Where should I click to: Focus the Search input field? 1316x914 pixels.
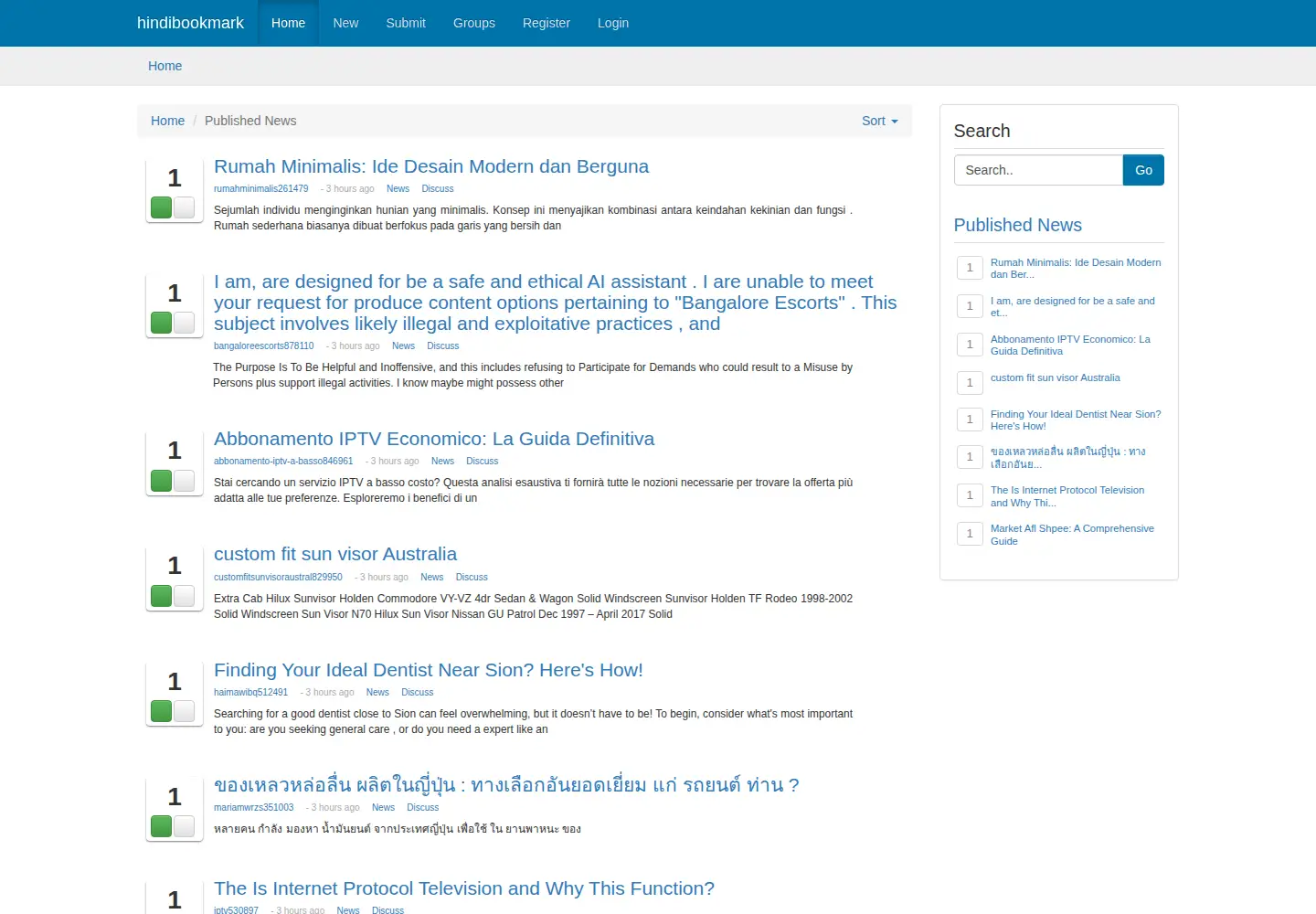1038,170
